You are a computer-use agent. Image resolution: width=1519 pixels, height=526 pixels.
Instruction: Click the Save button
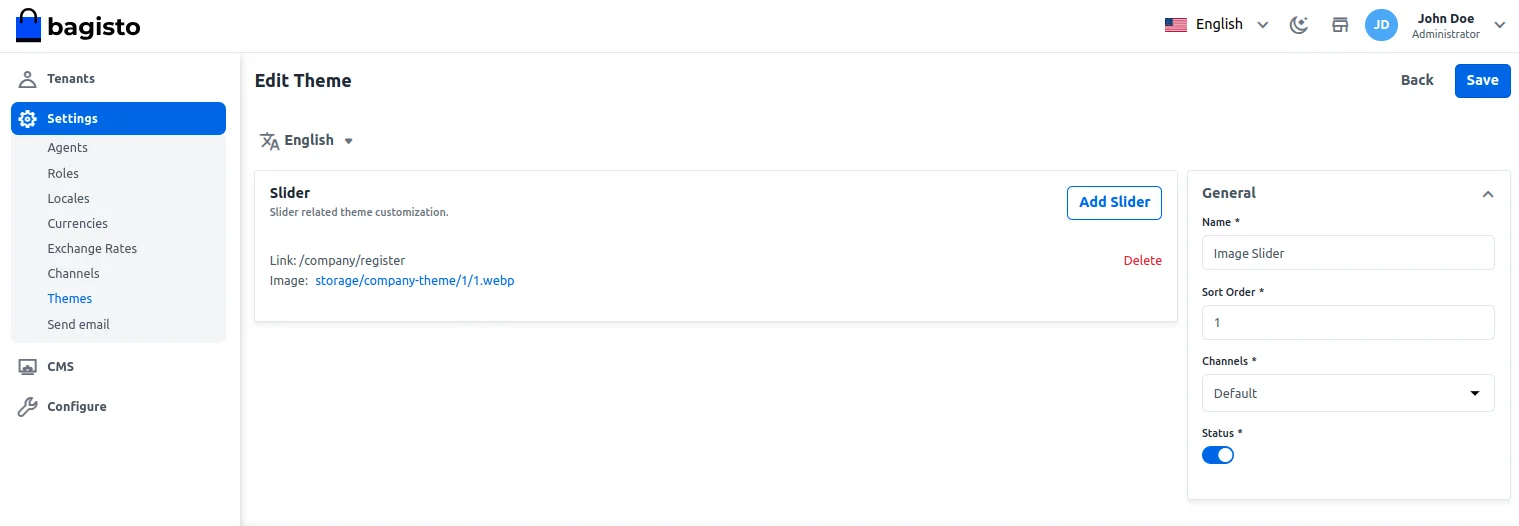point(1482,81)
